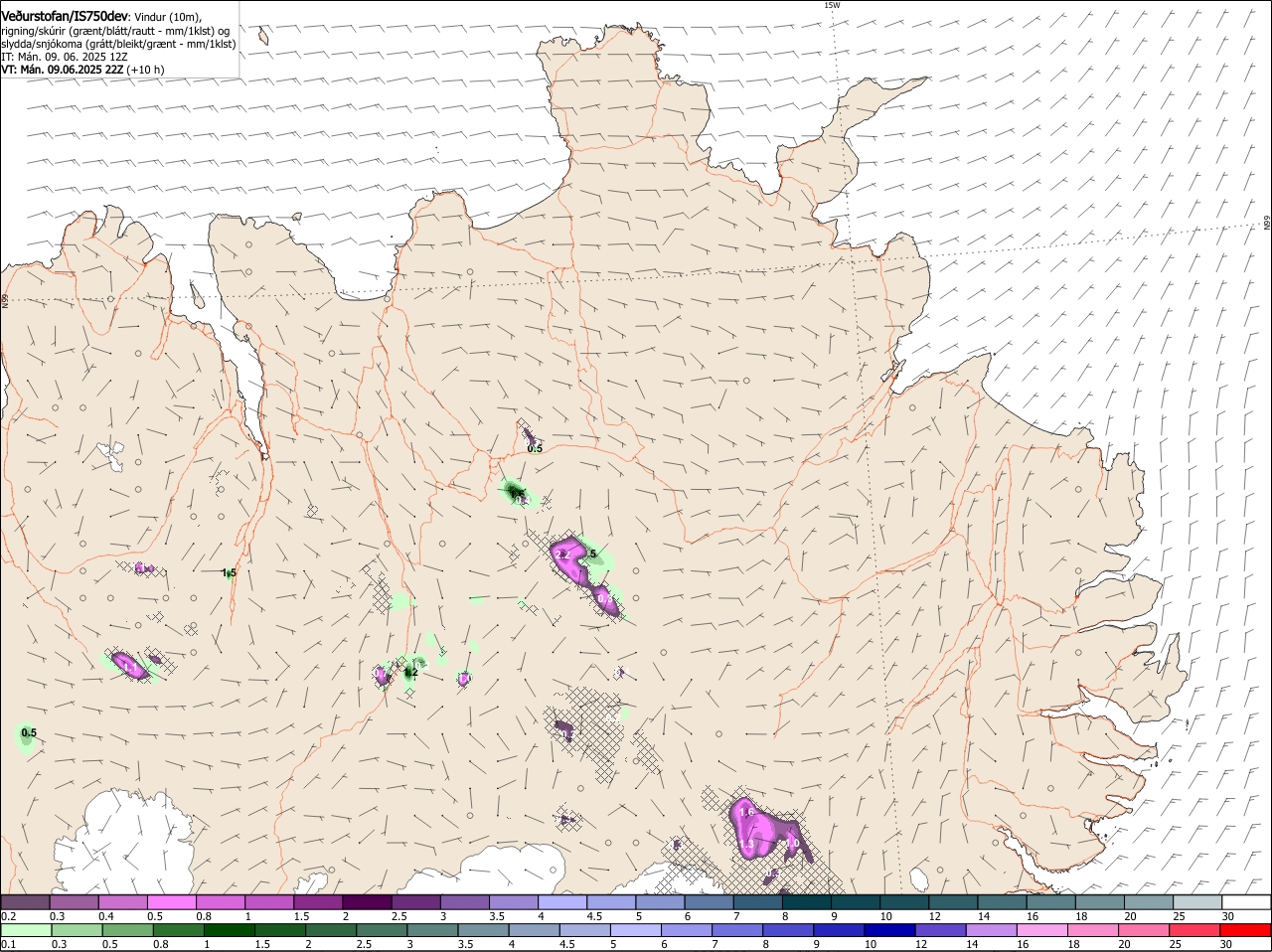Click the green 1.5 value on the western road

click(x=229, y=572)
